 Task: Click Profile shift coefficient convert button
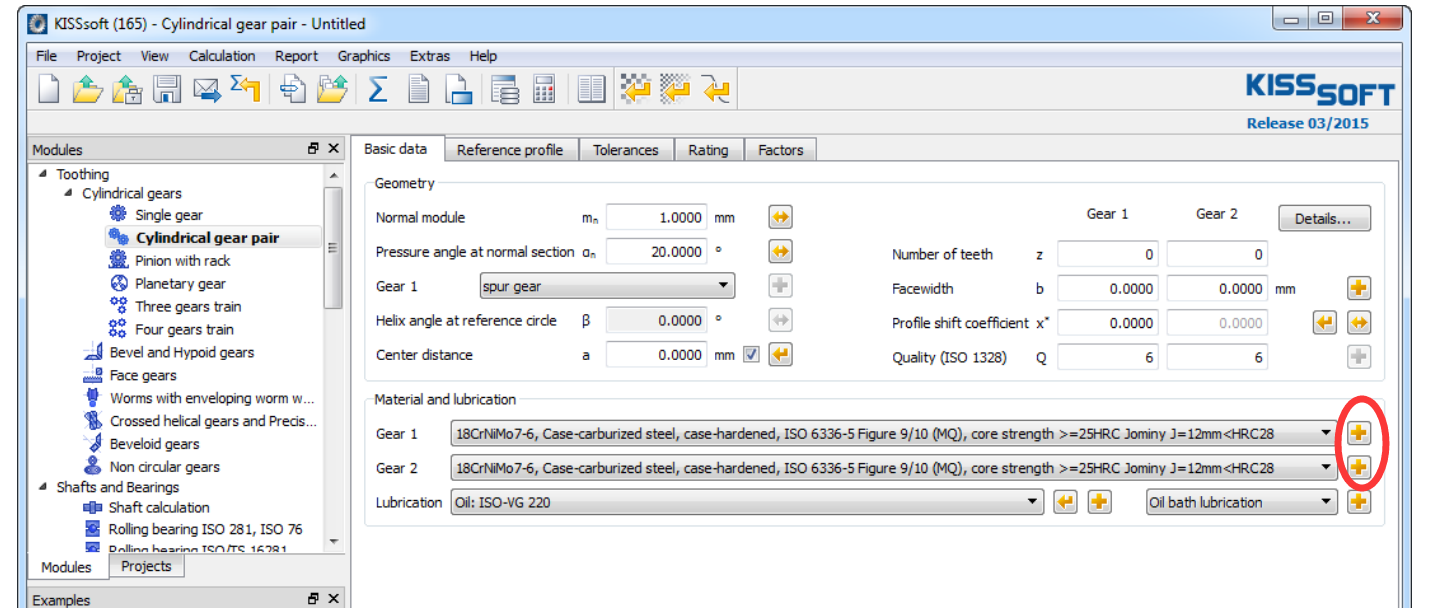(1358, 323)
